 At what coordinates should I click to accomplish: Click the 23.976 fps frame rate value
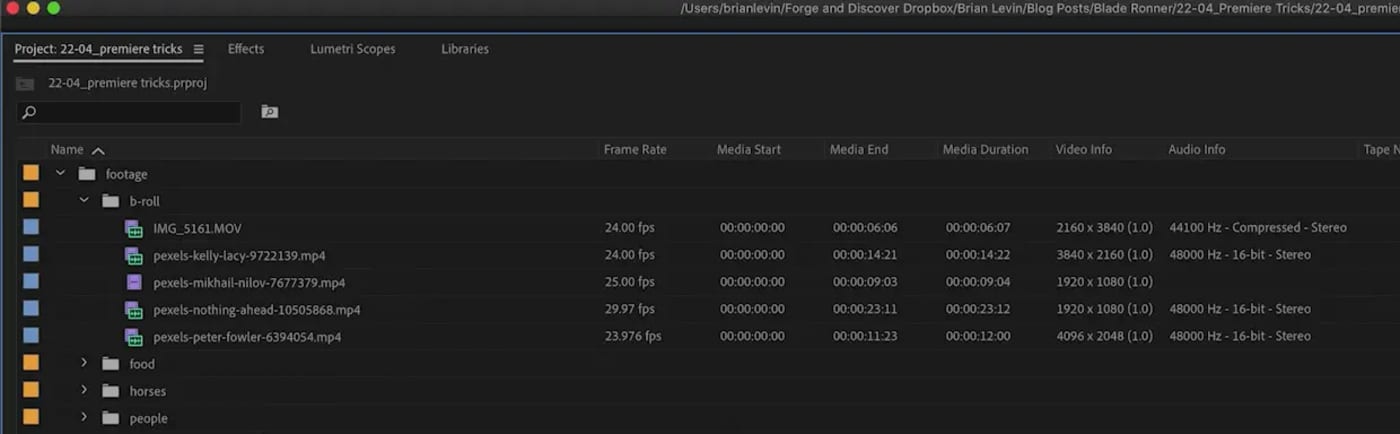633,337
